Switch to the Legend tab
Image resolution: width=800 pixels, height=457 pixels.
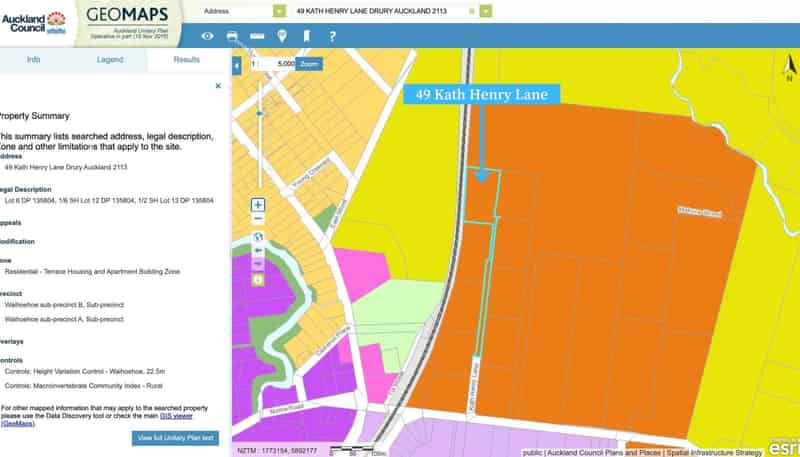110,60
